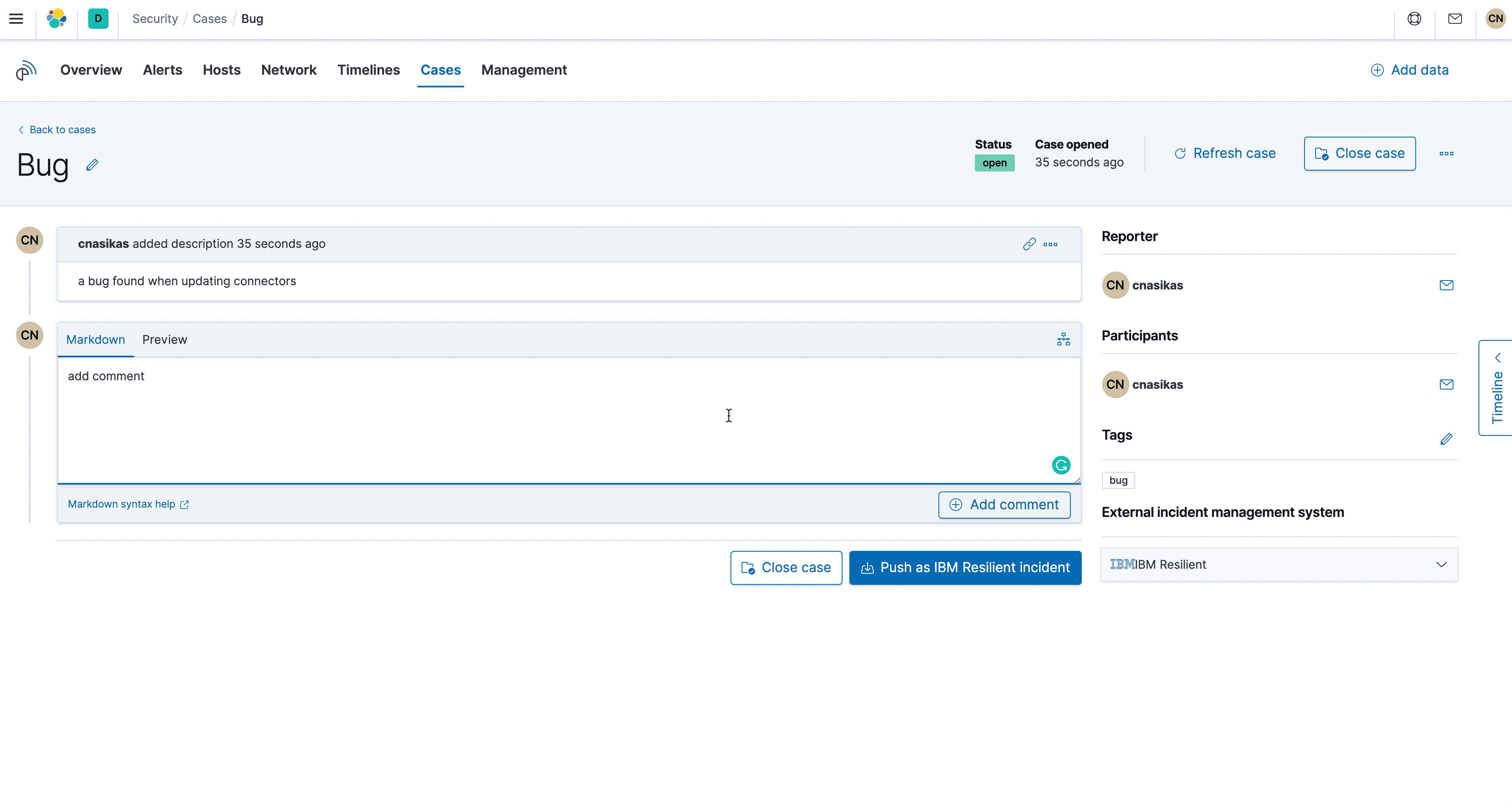
Task: Click the pencil icon to edit Tags
Action: click(1446, 439)
